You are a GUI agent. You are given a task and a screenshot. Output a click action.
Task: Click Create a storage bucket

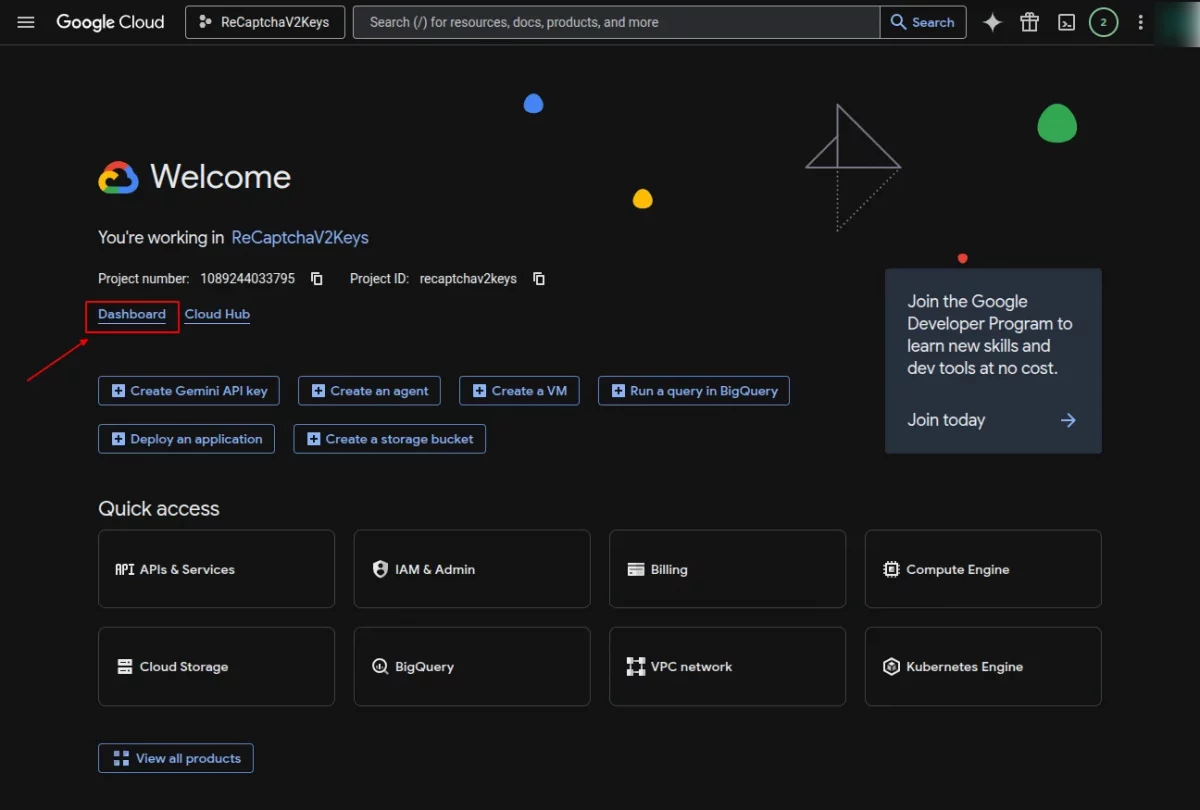pyautogui.click(x=389, y=439)
